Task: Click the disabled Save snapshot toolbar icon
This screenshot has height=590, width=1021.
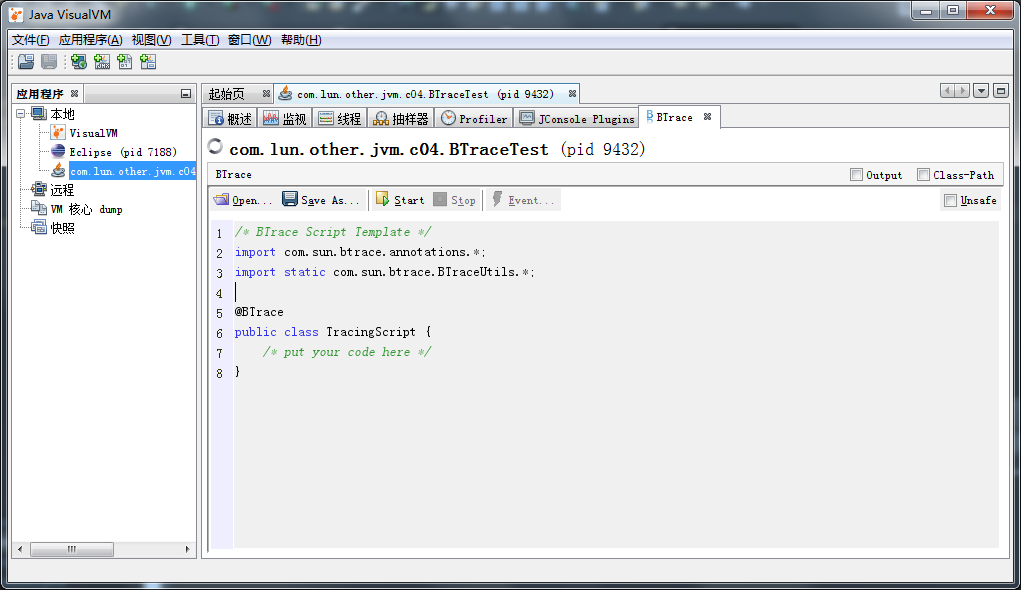Action: pos(49,62)
